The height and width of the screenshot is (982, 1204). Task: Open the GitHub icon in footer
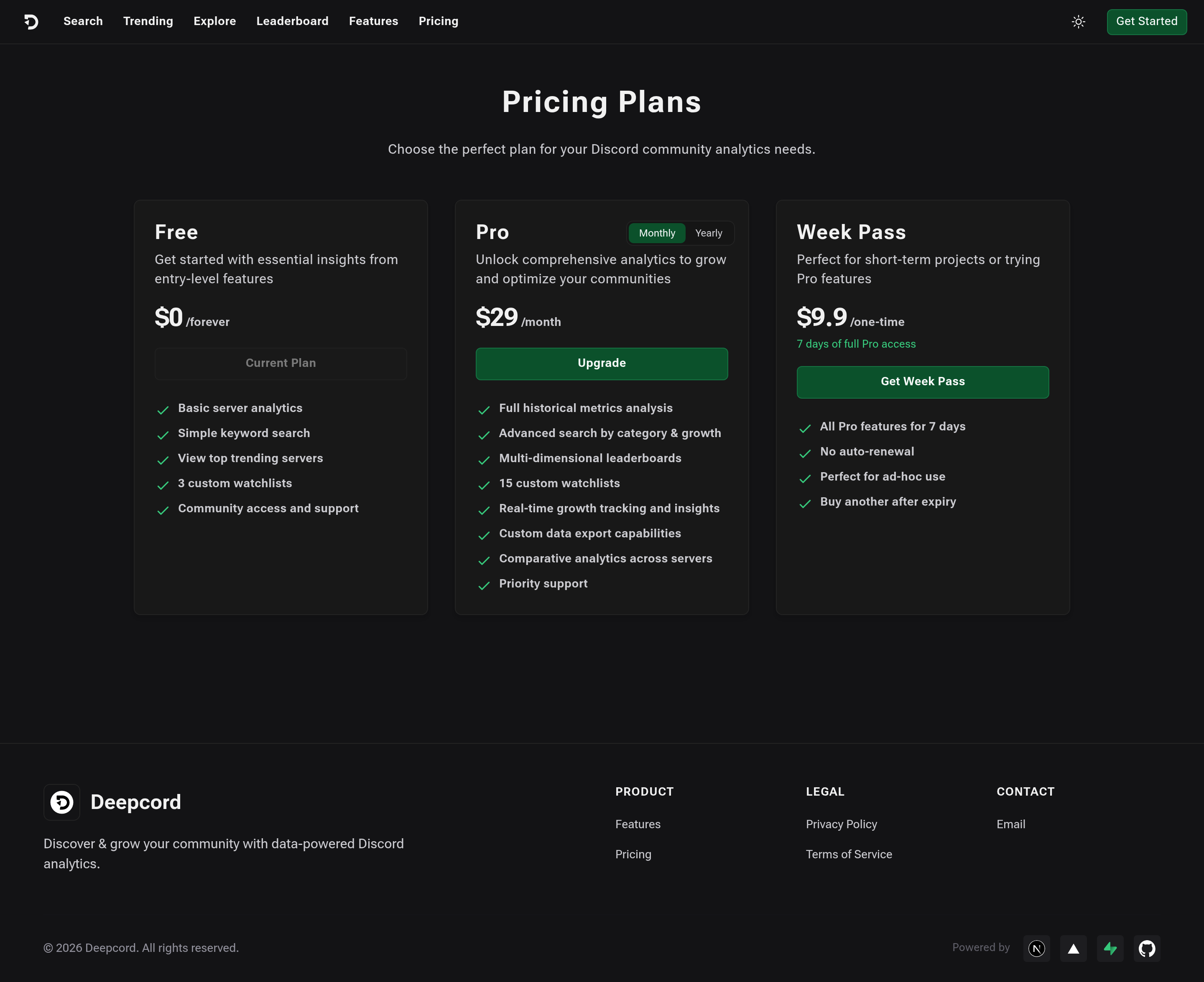pyautogui.click(x=1147, y=949)
